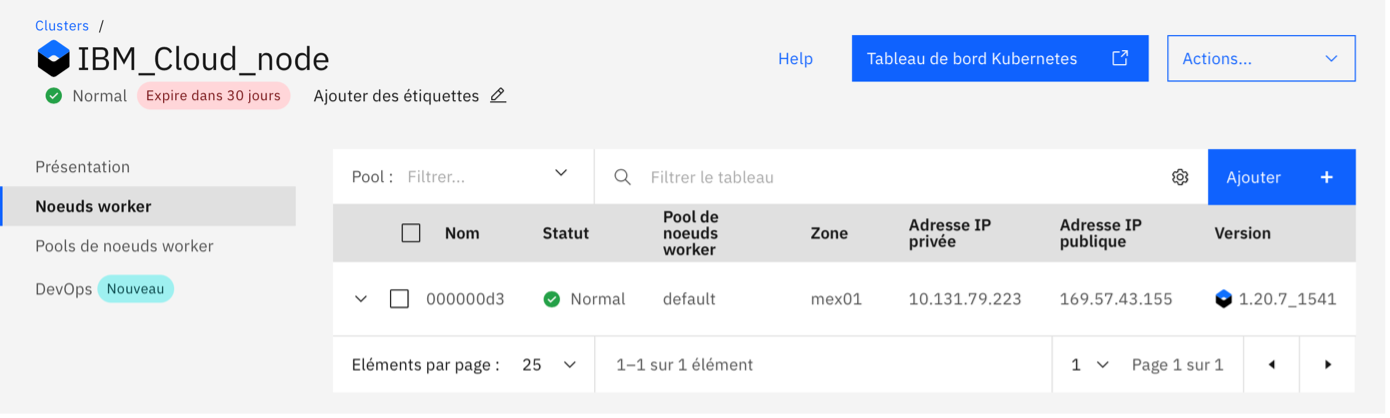
Task: Go to next page arrow
Action: point(1328,365)
